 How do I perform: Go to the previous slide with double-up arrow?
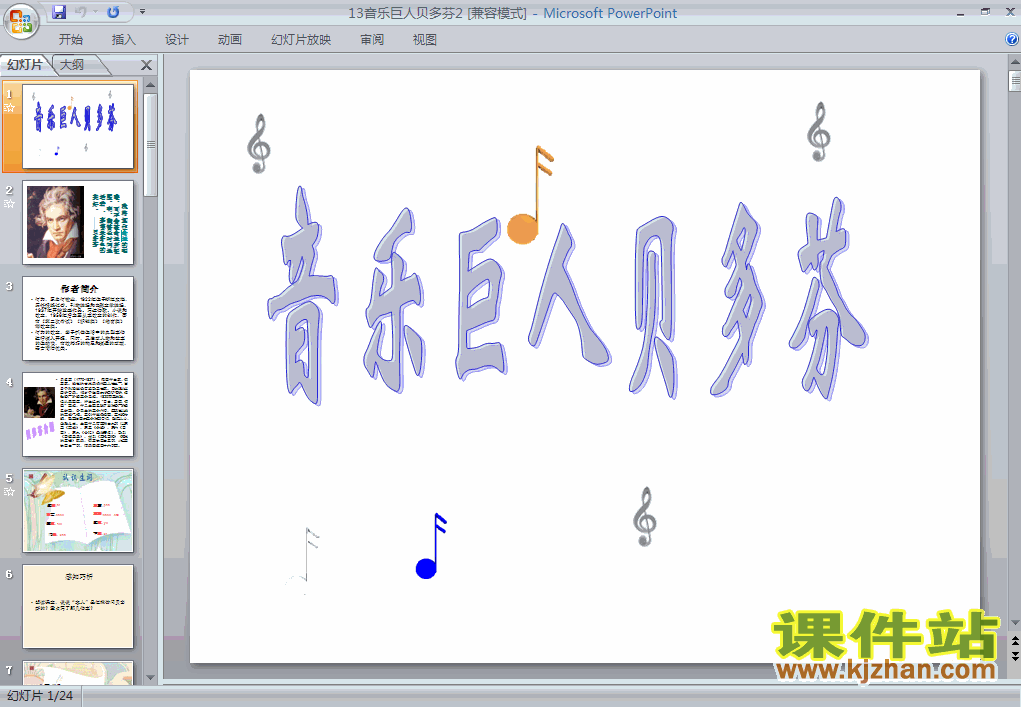point(1014,641)
